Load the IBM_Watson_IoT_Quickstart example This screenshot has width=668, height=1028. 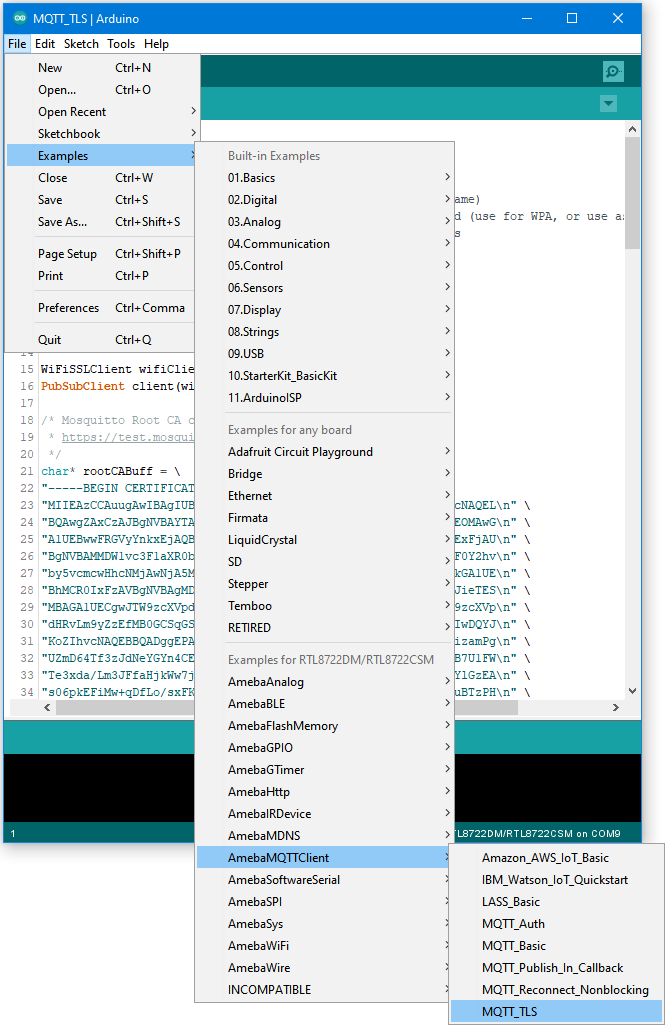pyautogui.click(x=557, y=879)
